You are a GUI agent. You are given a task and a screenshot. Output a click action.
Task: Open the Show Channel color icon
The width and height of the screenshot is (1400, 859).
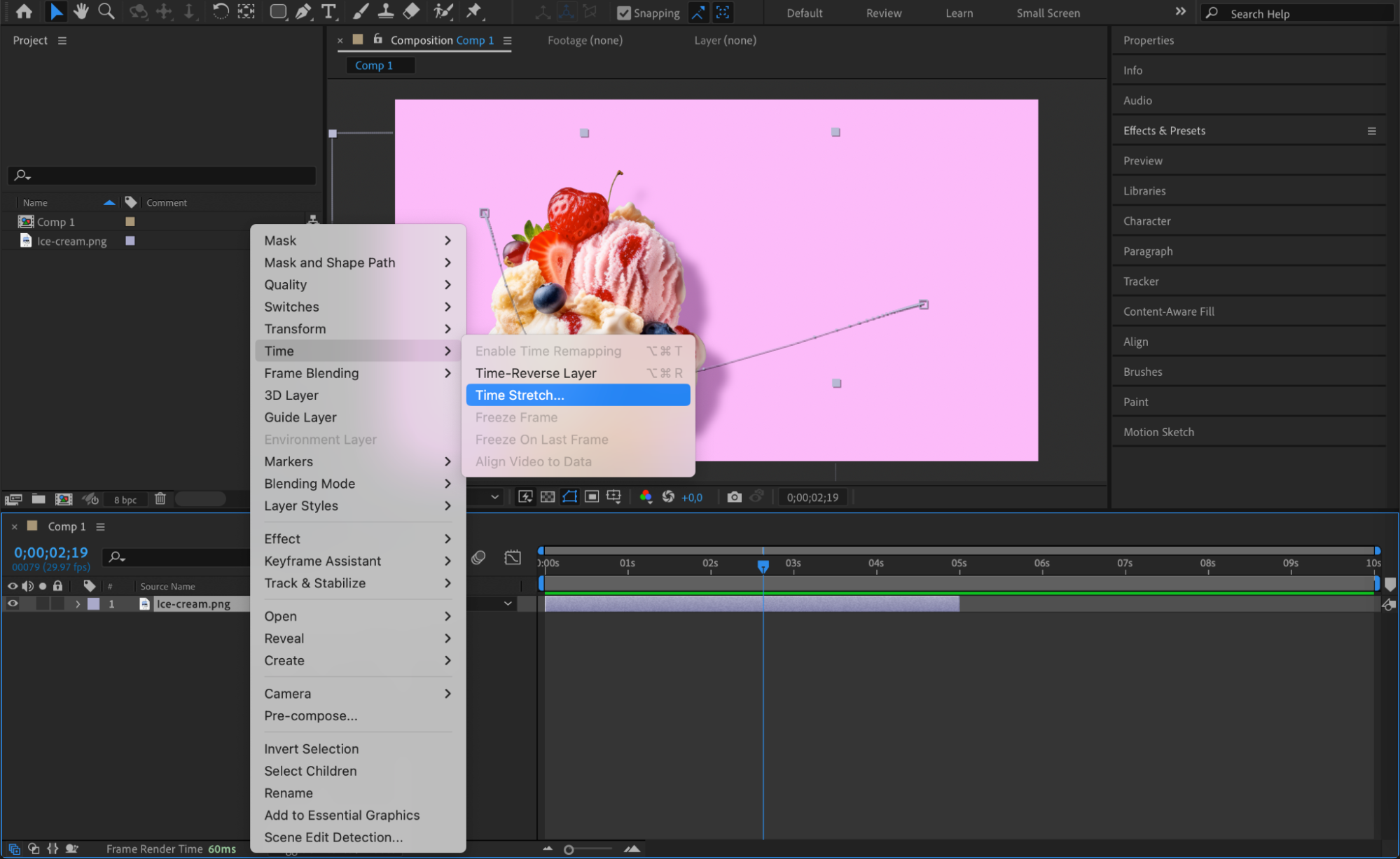pyautogui.click(x=646, y=497)
